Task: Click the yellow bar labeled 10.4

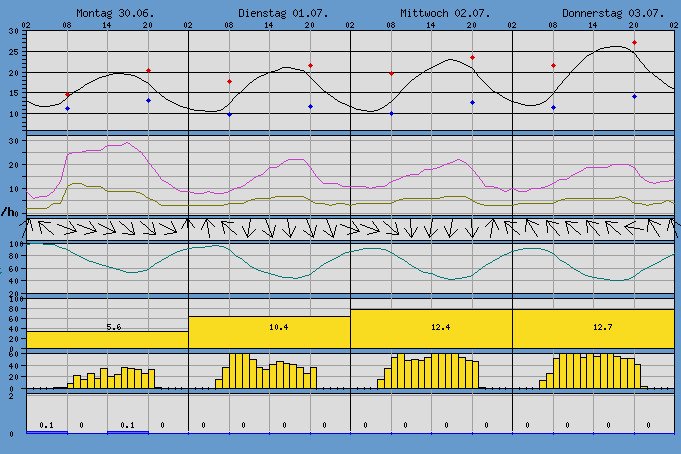Action: click(270, 332)
